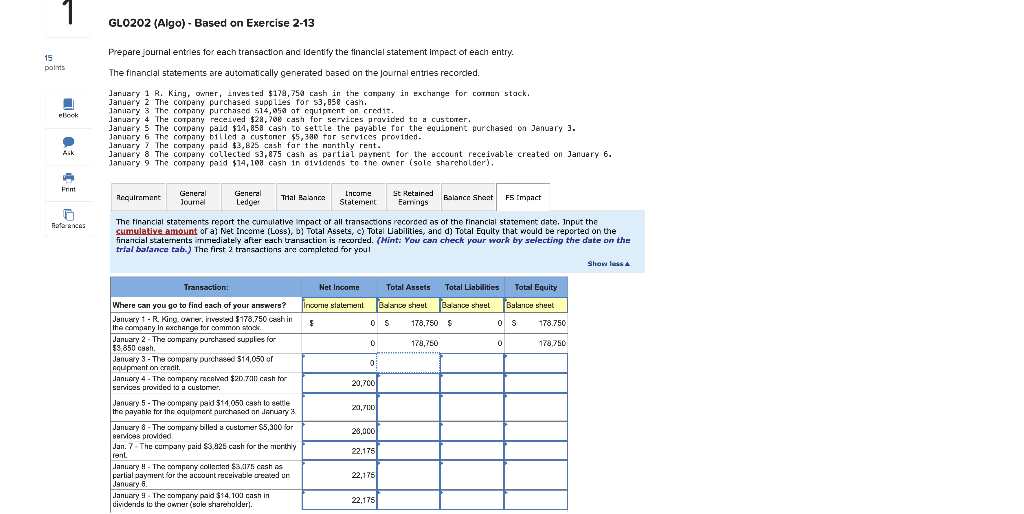Click January 4 Total Liabilities field
The image size is (1024, 514).
tap(472, 383)
